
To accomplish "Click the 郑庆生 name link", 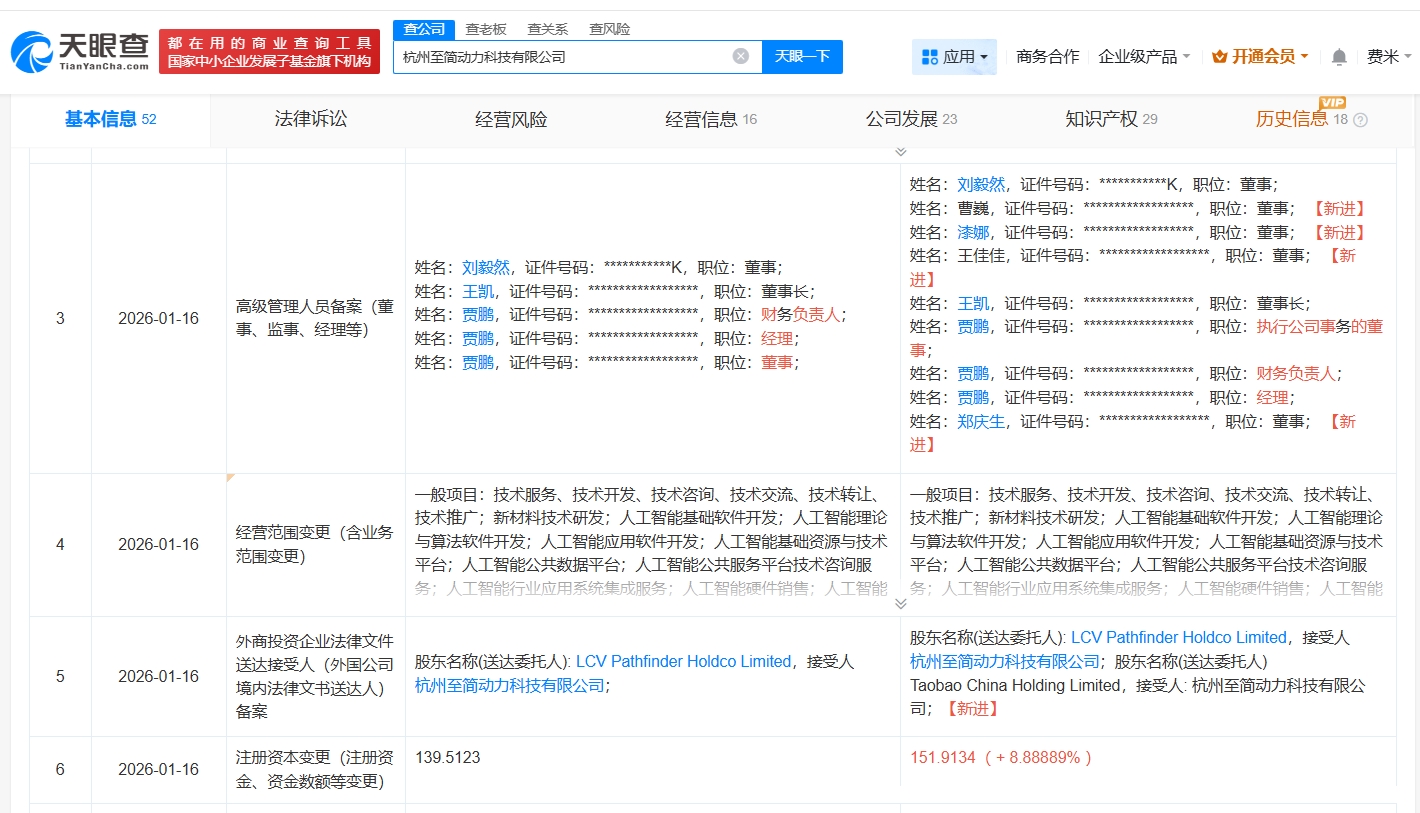I will coord(981,421).
